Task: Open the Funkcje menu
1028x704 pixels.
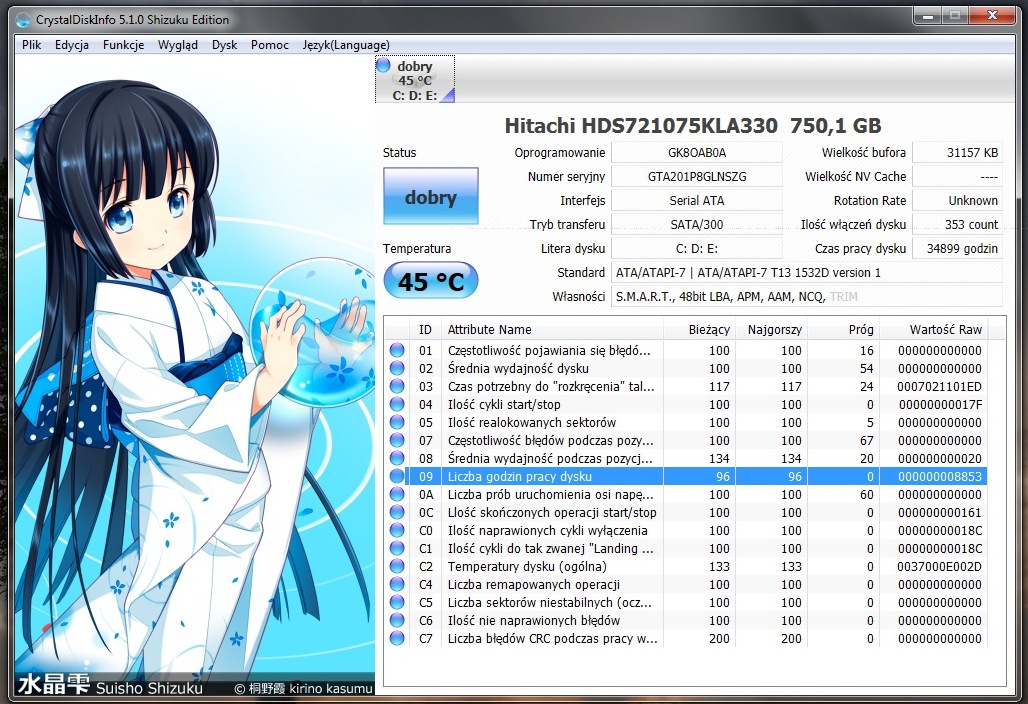Action: point(123,45)
